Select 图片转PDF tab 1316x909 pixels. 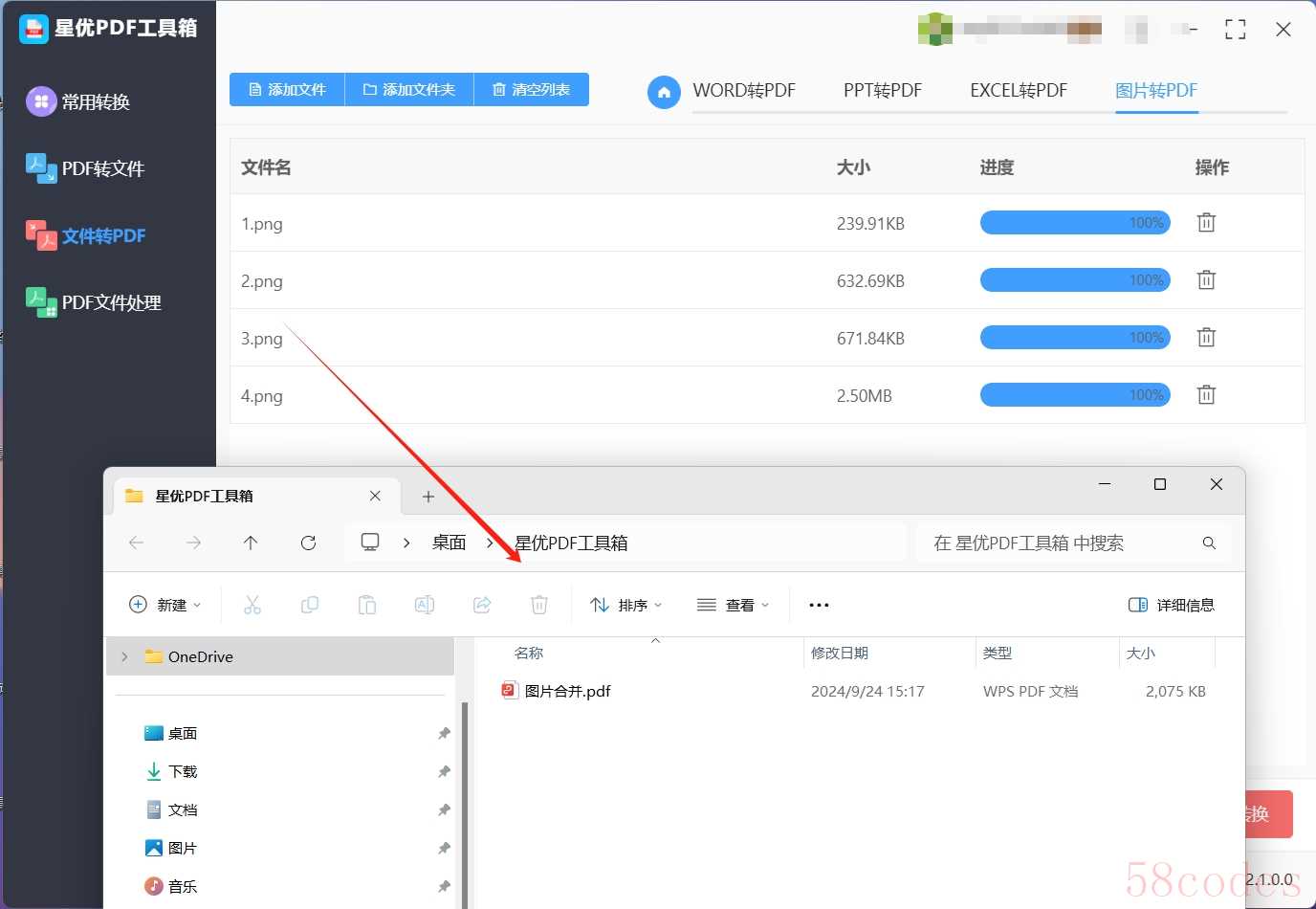click(x=1156, y=91)
